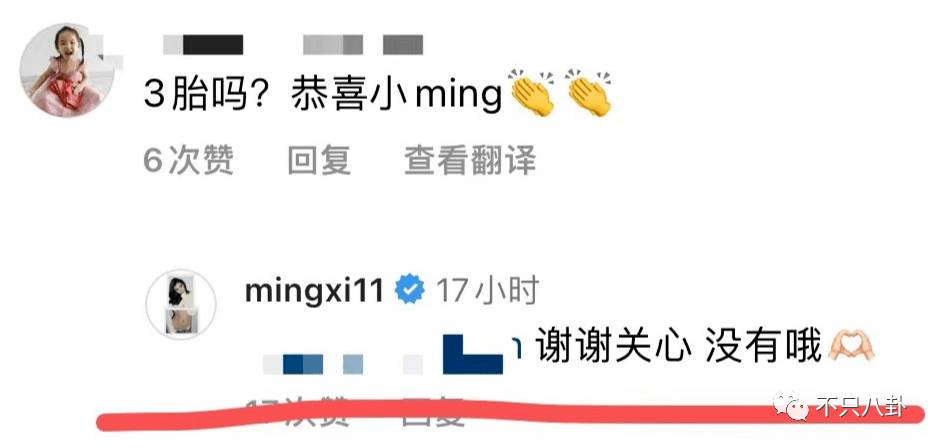
Task: Click 回复 under mingxi11's reply
Action: click(x=433, y=410)
